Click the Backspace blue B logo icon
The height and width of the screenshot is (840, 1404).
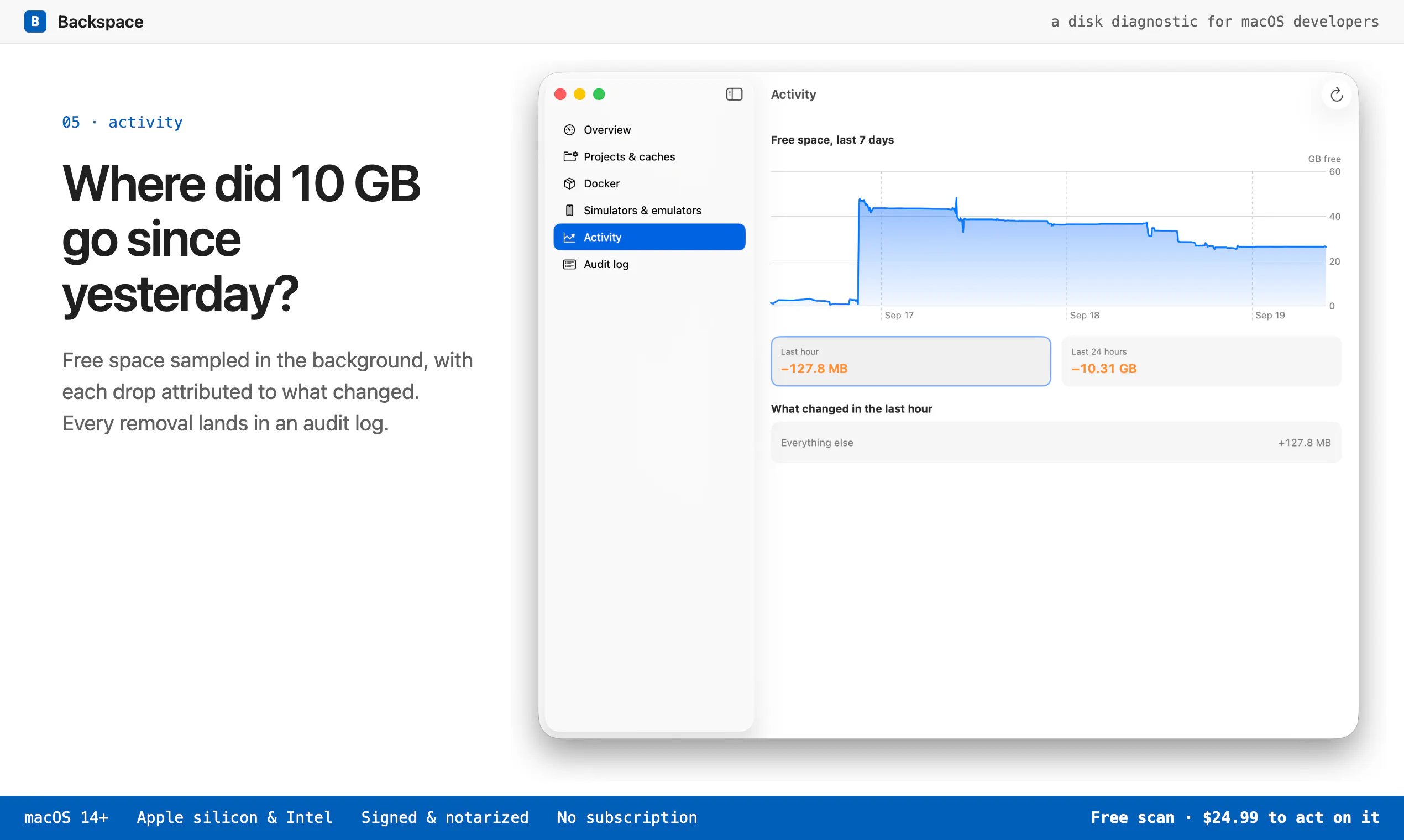pos(35,22)
